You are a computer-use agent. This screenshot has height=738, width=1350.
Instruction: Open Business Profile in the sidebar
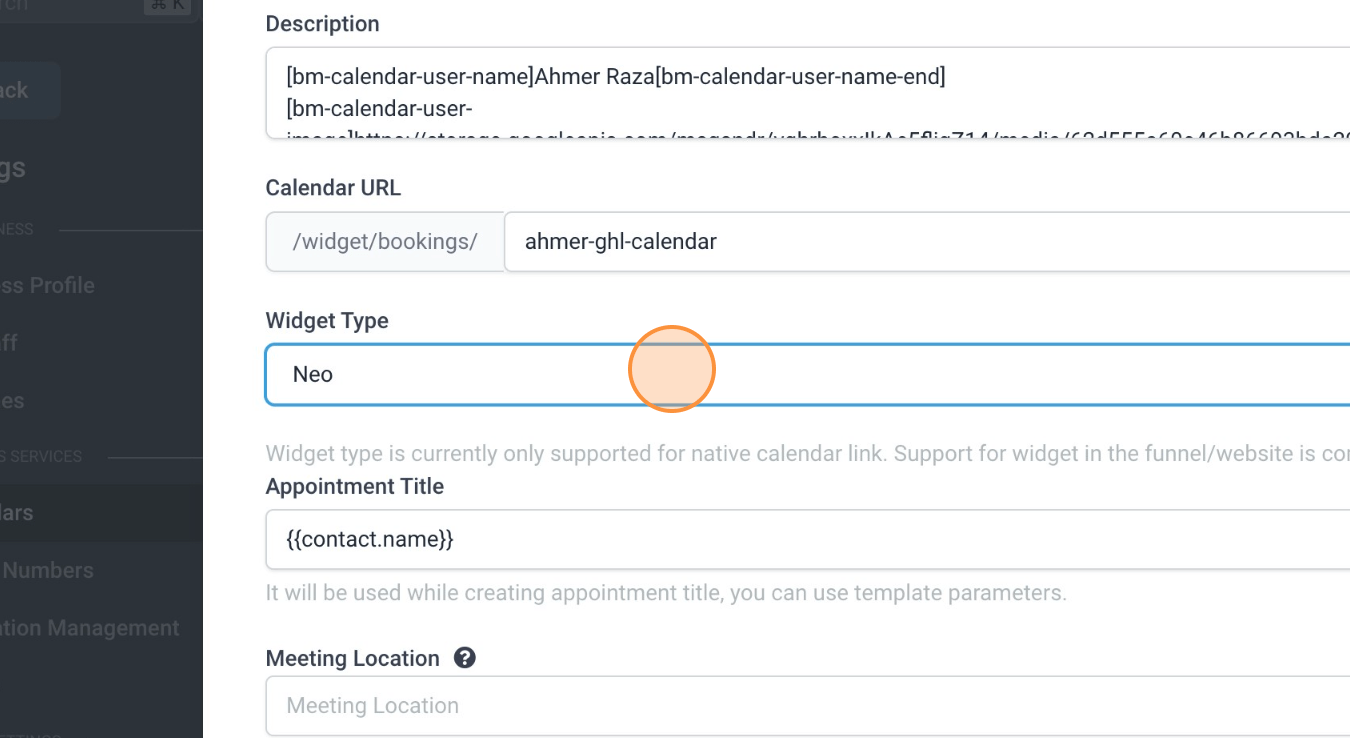(x=48, y=286)
